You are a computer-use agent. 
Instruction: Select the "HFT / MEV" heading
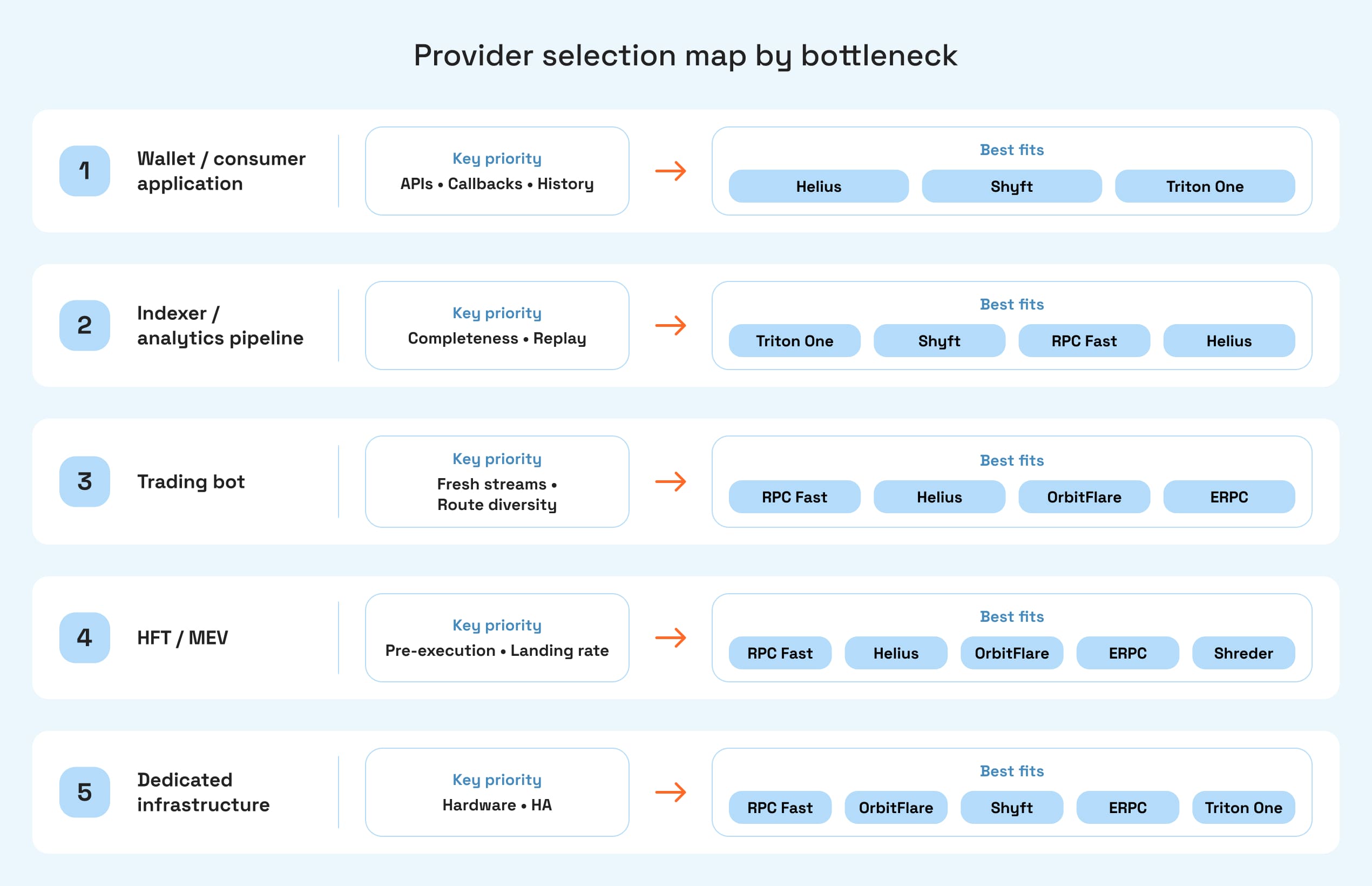point(183,637)
